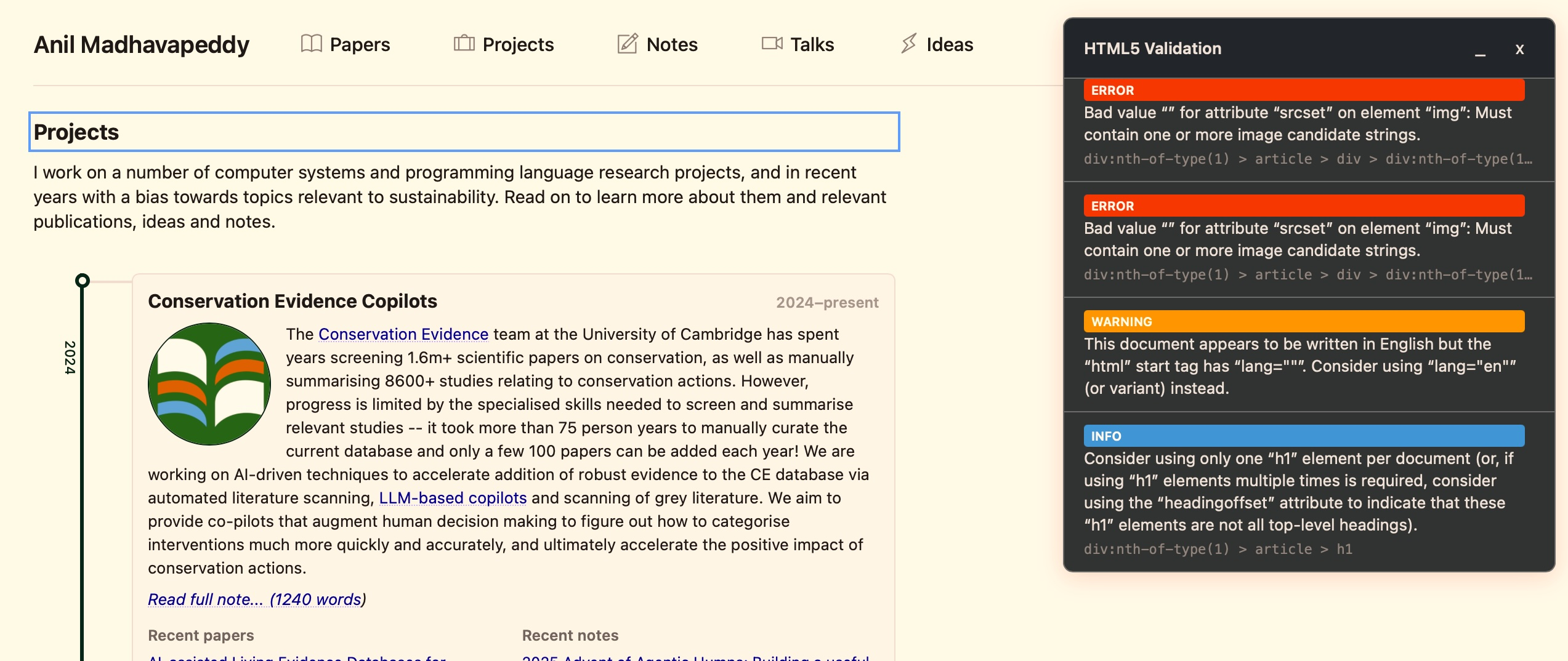1568x661 pixels.
Task: Click the Papers book icon
Action: click(311, 44)
